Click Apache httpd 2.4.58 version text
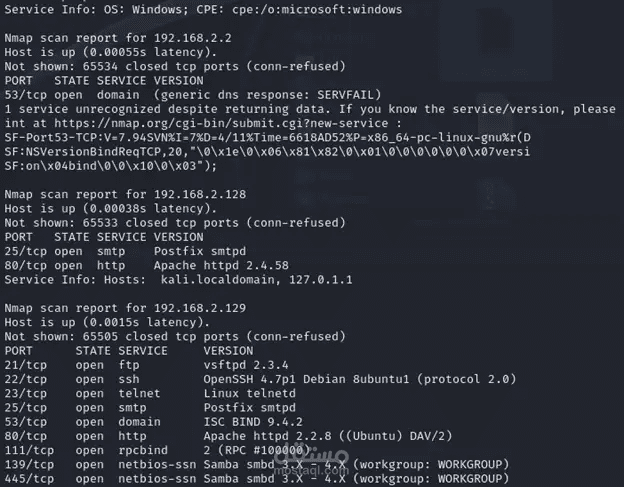Image resolution: width=624 pixels, height=487 pixels. 221,266
